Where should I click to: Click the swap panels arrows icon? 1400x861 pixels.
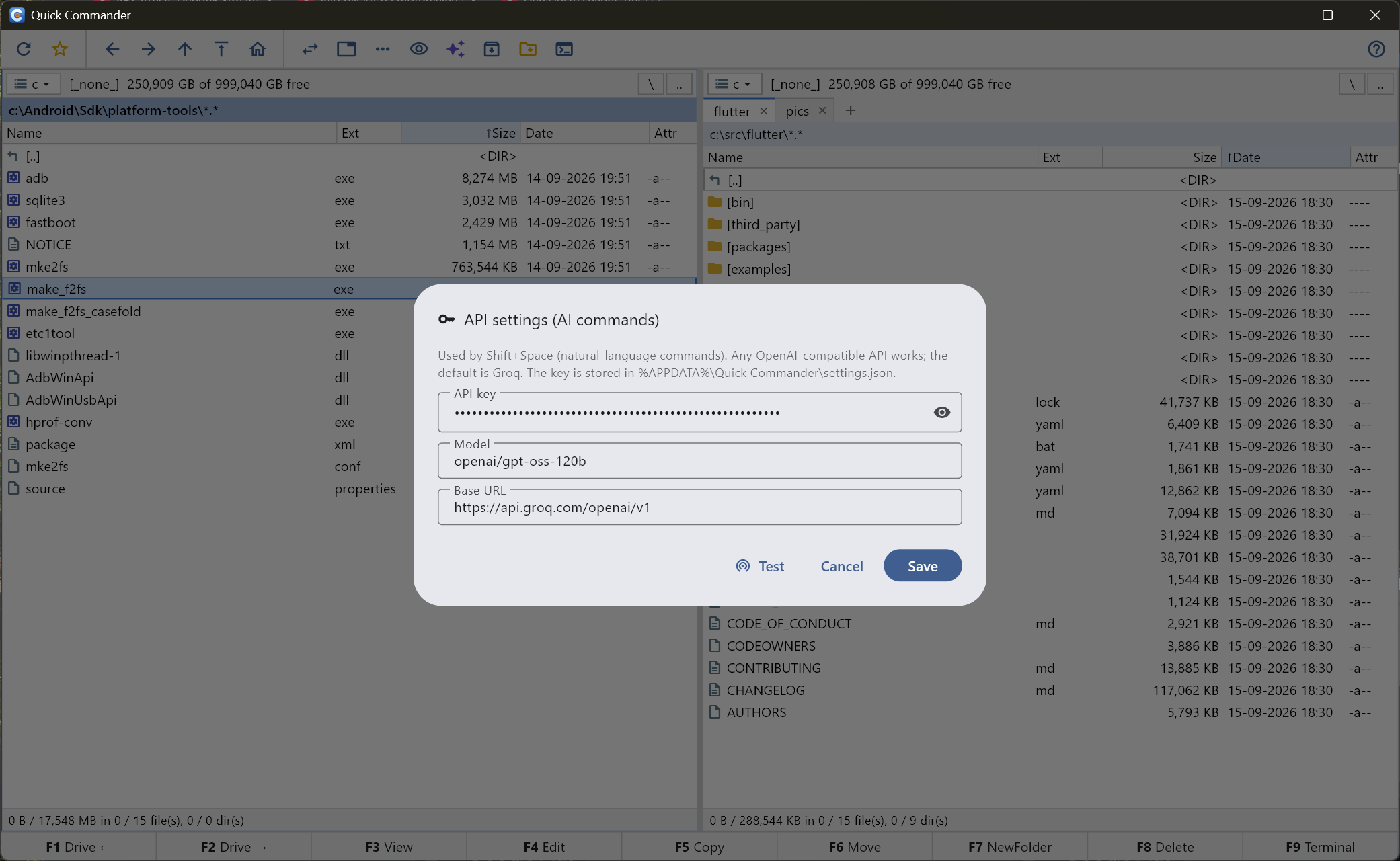click(310, 49)
